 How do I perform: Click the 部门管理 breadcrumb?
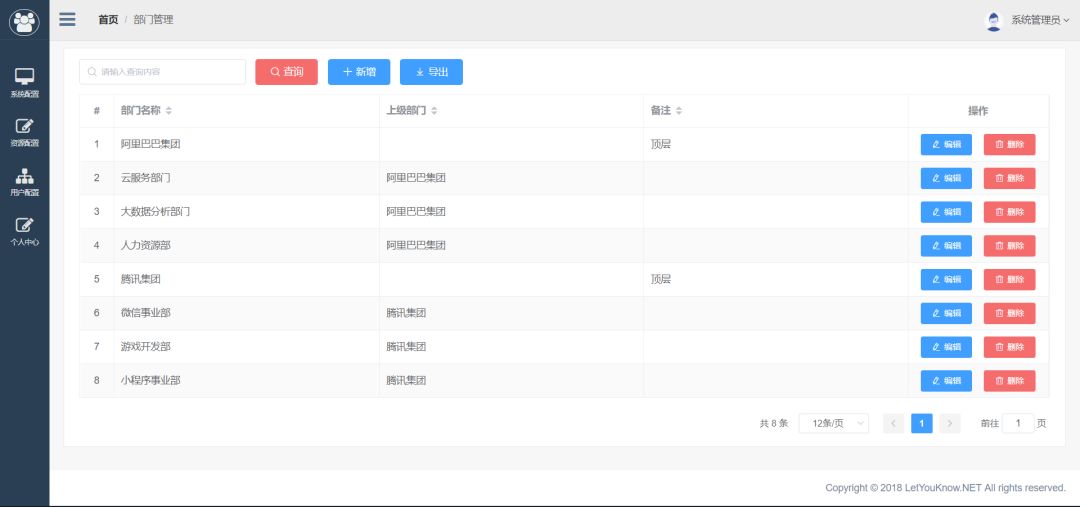tap(154, 20)
